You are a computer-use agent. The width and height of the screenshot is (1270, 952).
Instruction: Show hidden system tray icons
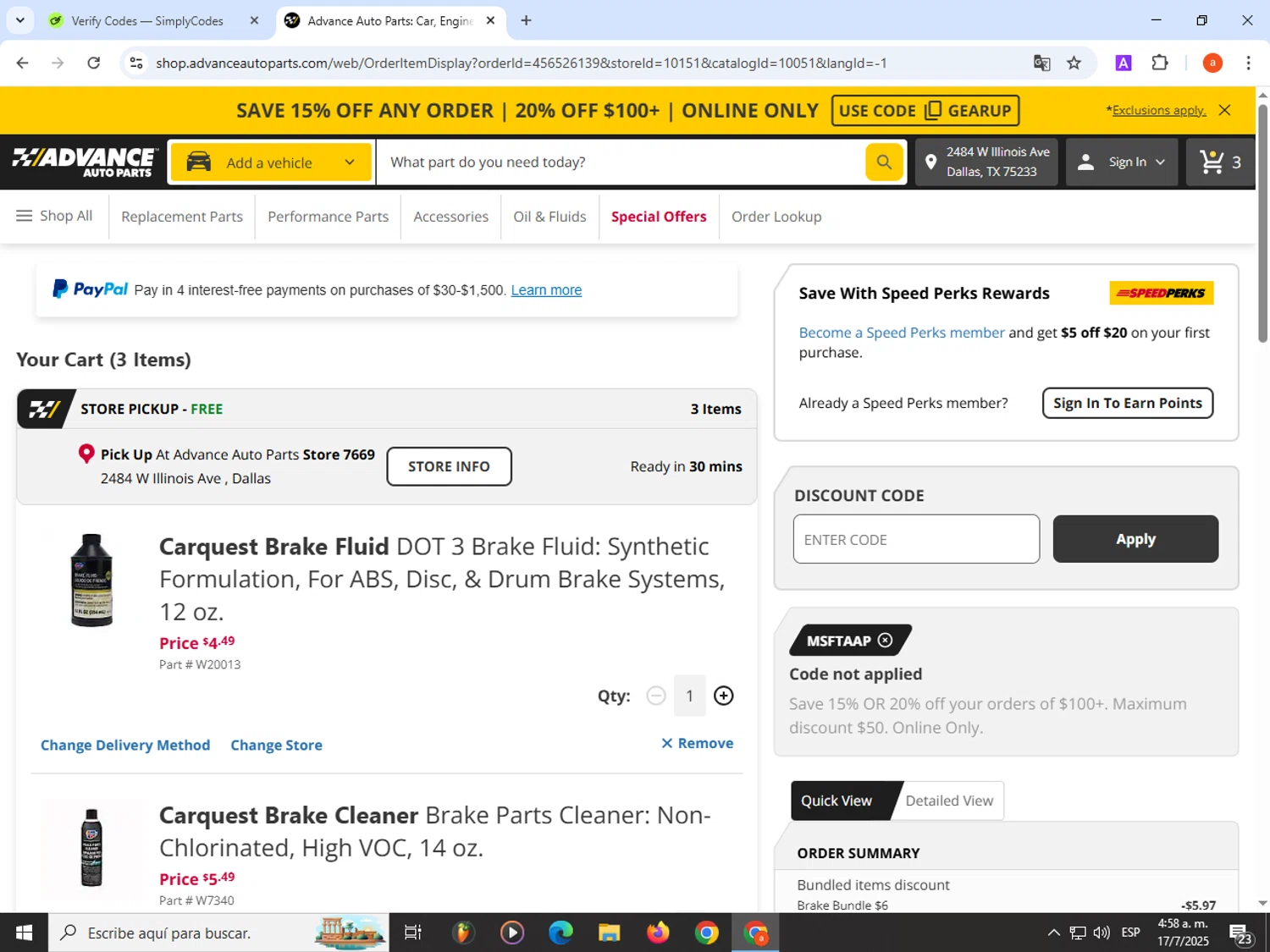(1053, 933)
